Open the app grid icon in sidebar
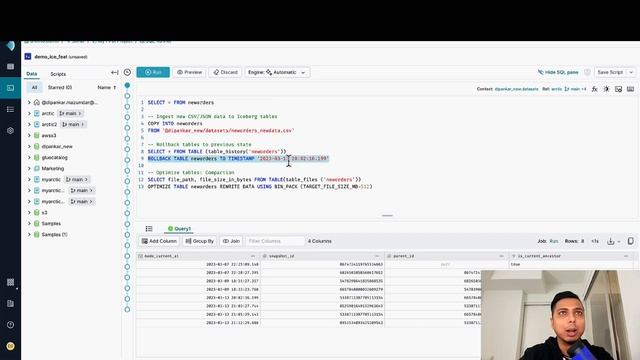Screen dimensions: 640x360 click(x=11, y=282)
